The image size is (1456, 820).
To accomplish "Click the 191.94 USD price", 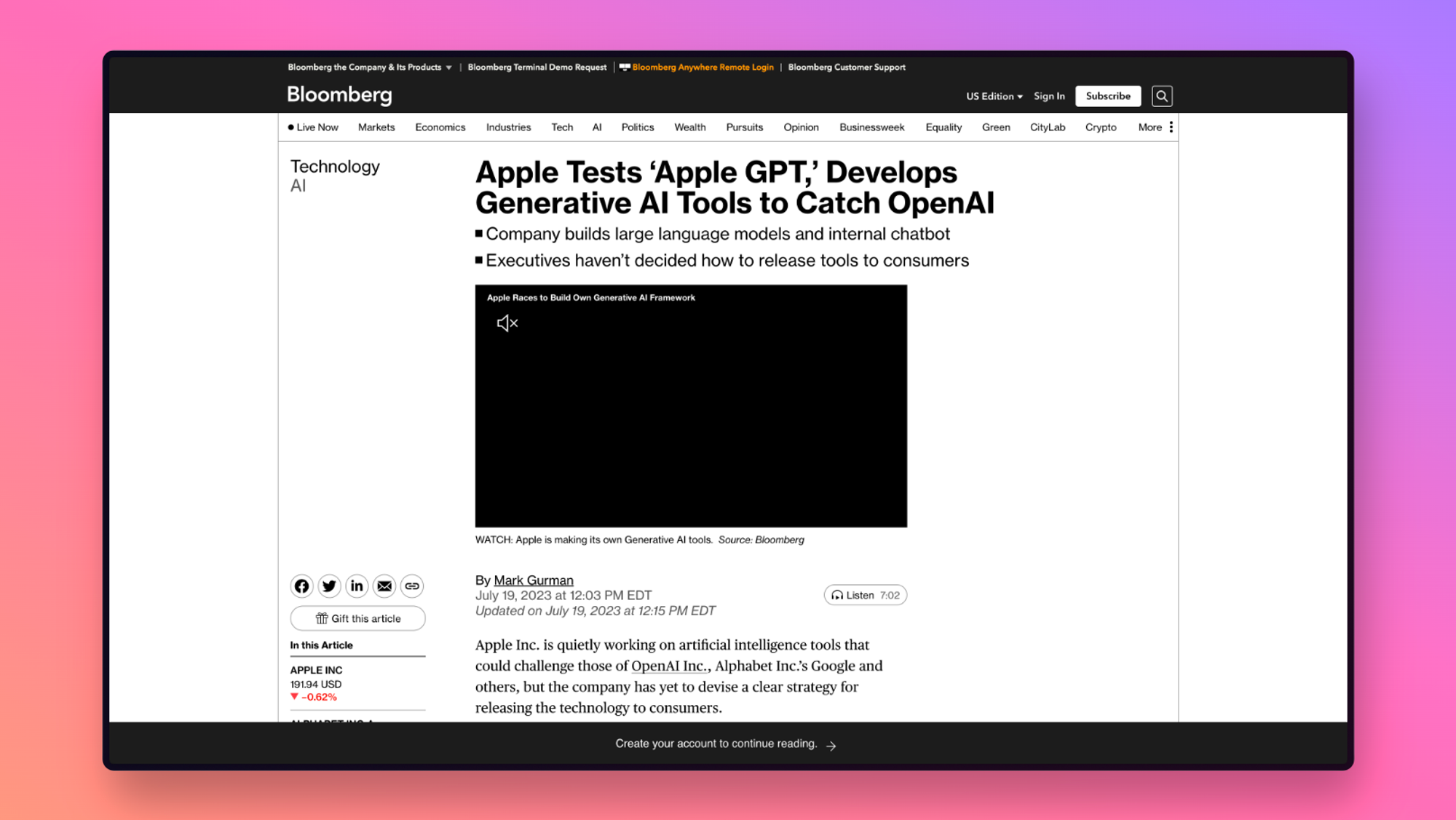I will (x=316, y=685).
